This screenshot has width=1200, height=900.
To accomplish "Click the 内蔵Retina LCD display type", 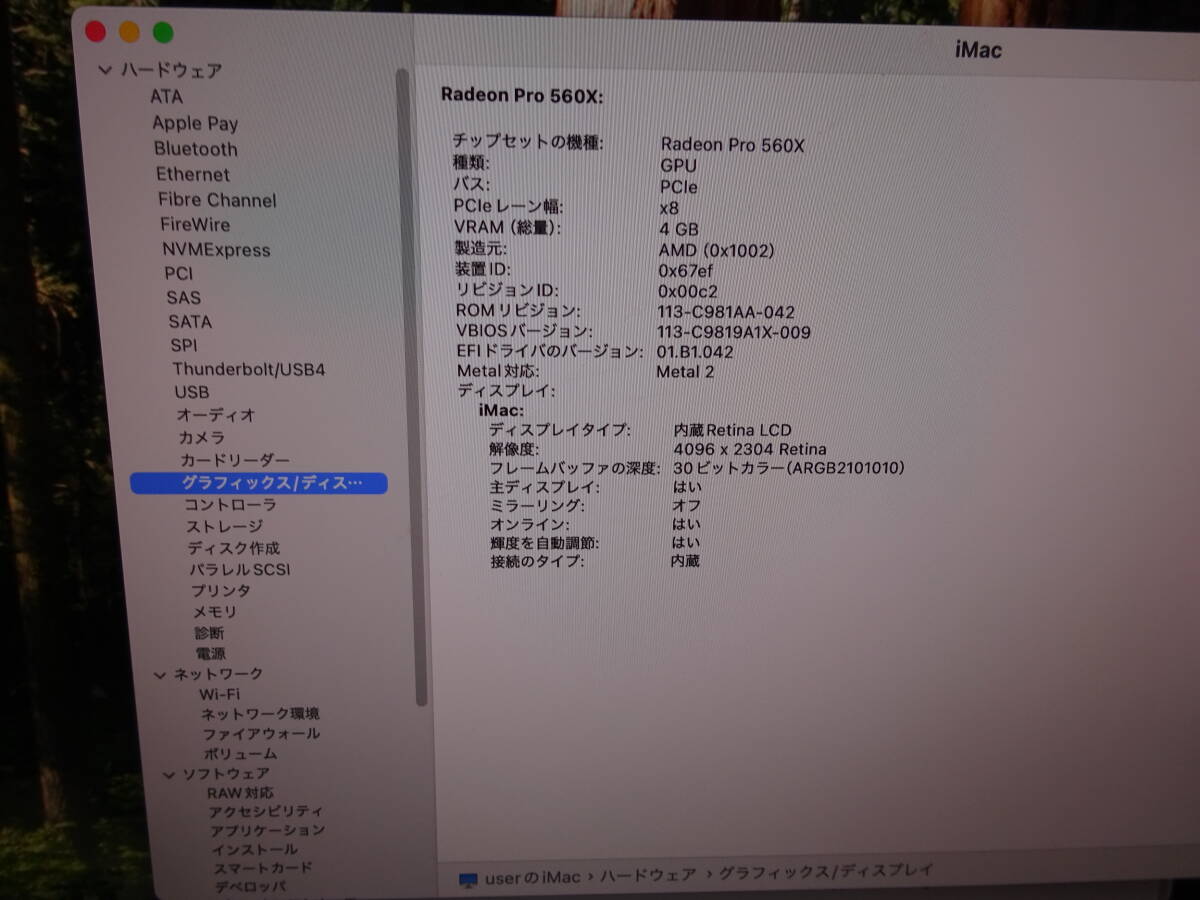I will coord(733,430).
